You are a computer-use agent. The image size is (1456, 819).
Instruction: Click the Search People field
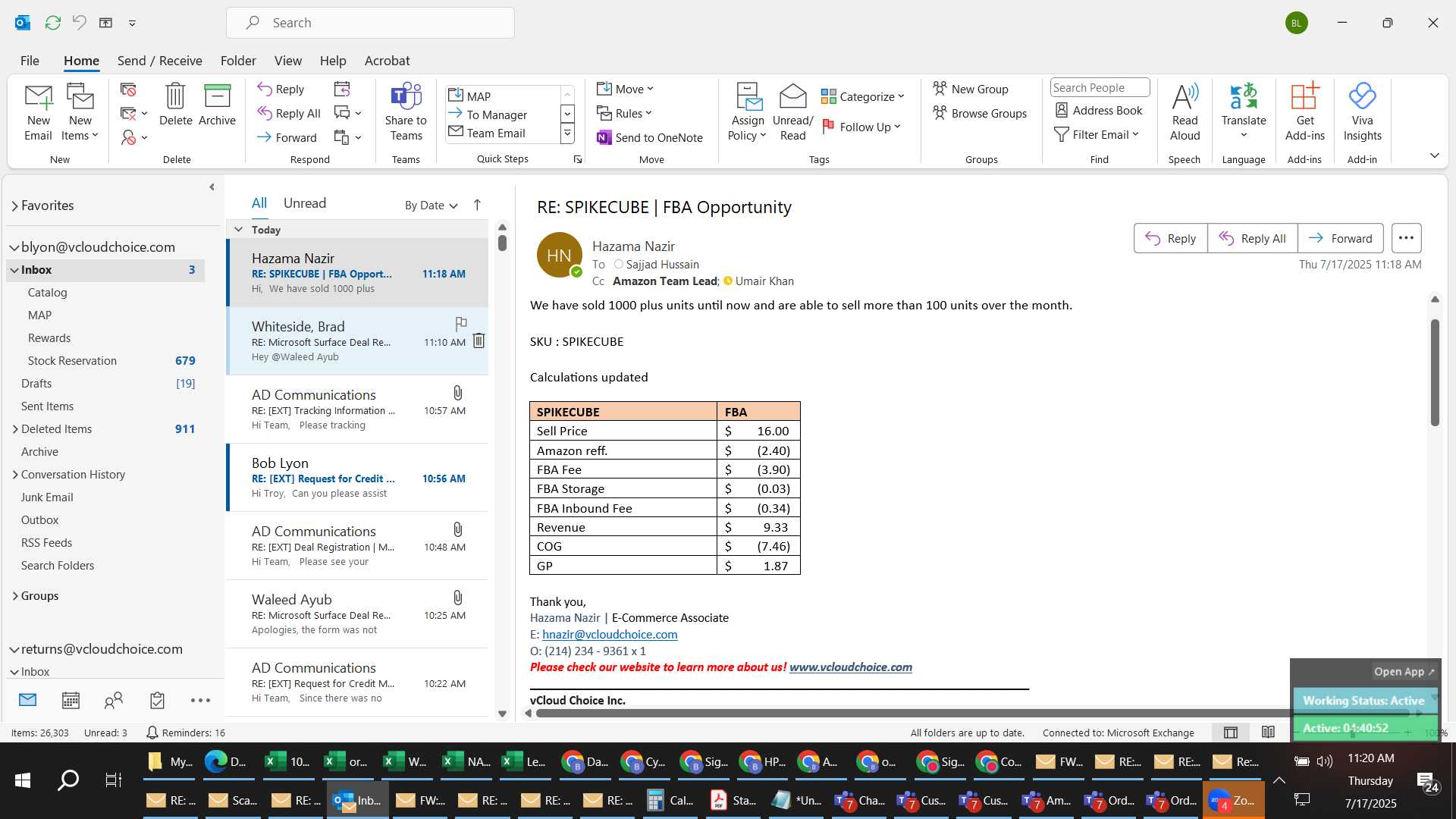[x=1100, y=87]
